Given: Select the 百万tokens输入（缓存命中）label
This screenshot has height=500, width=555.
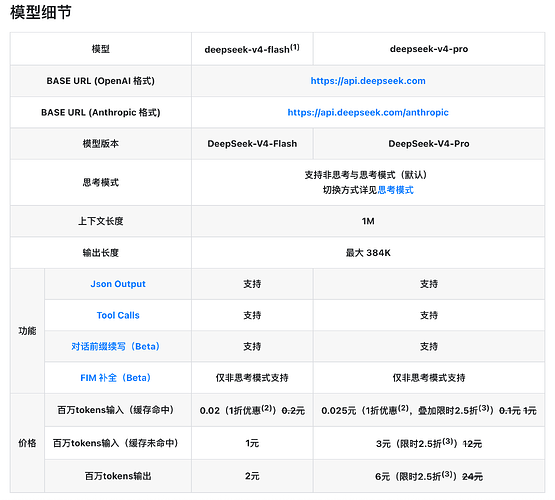Looking at the screenshot, I should click(116, 410).
